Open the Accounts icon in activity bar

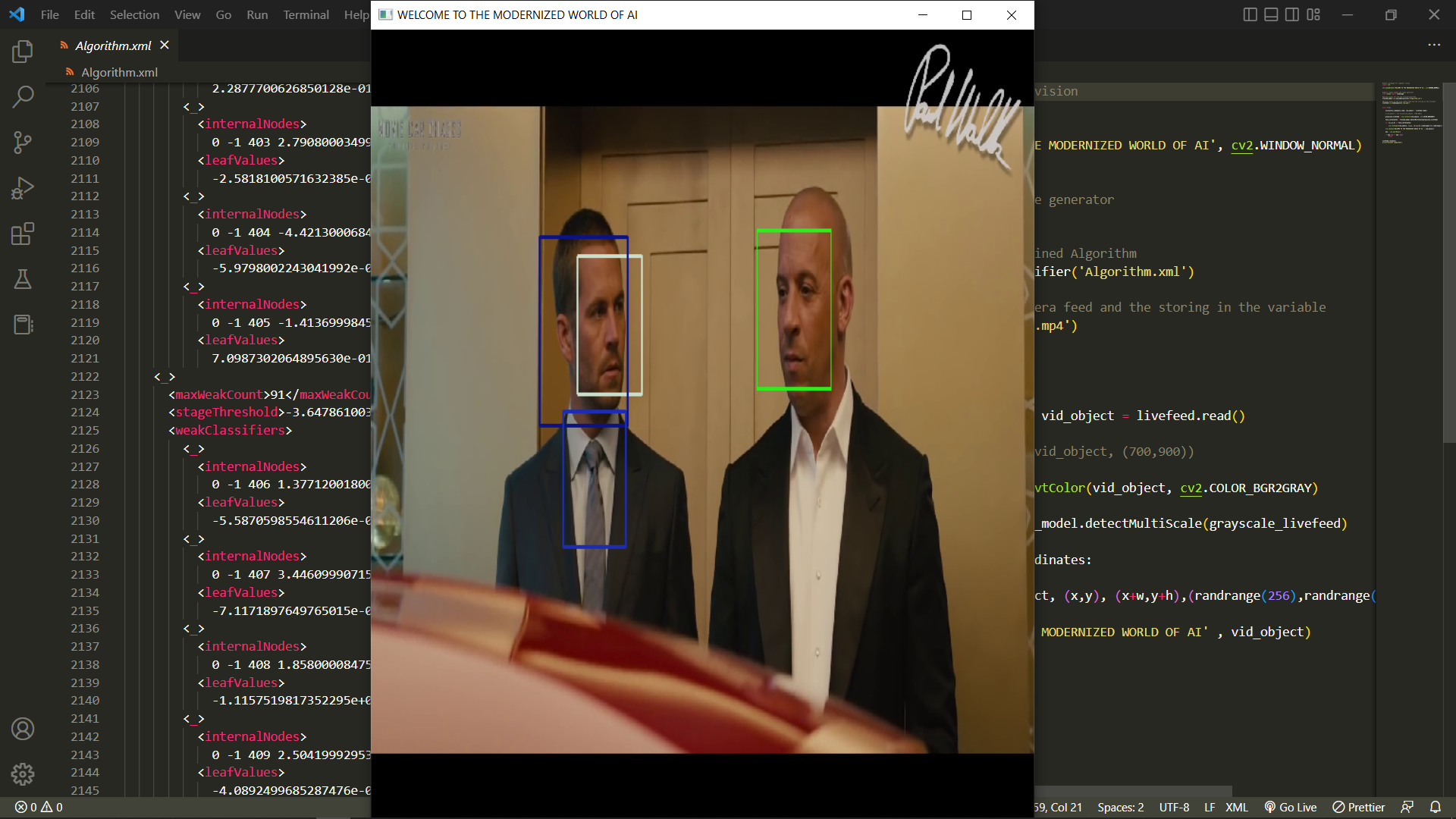23,729
